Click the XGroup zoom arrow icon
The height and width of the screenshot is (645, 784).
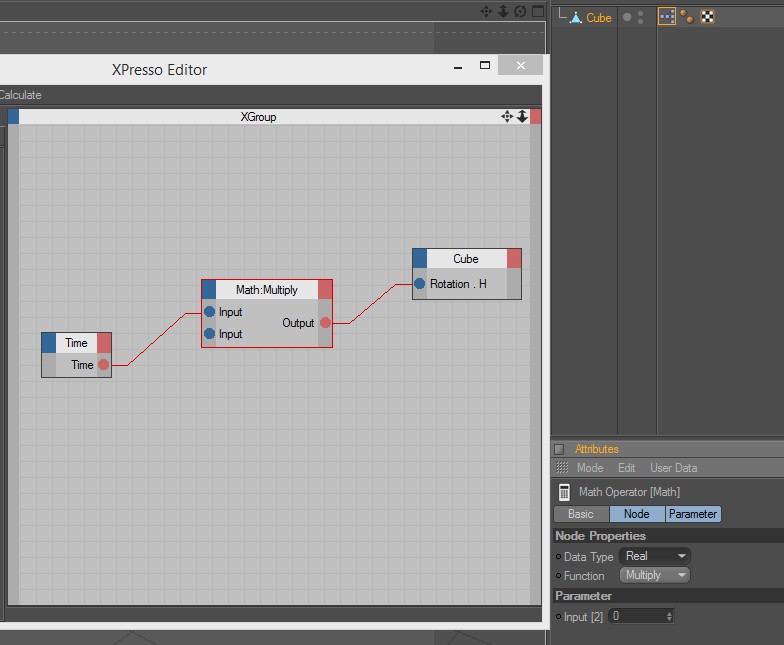[x=522, y=116]
